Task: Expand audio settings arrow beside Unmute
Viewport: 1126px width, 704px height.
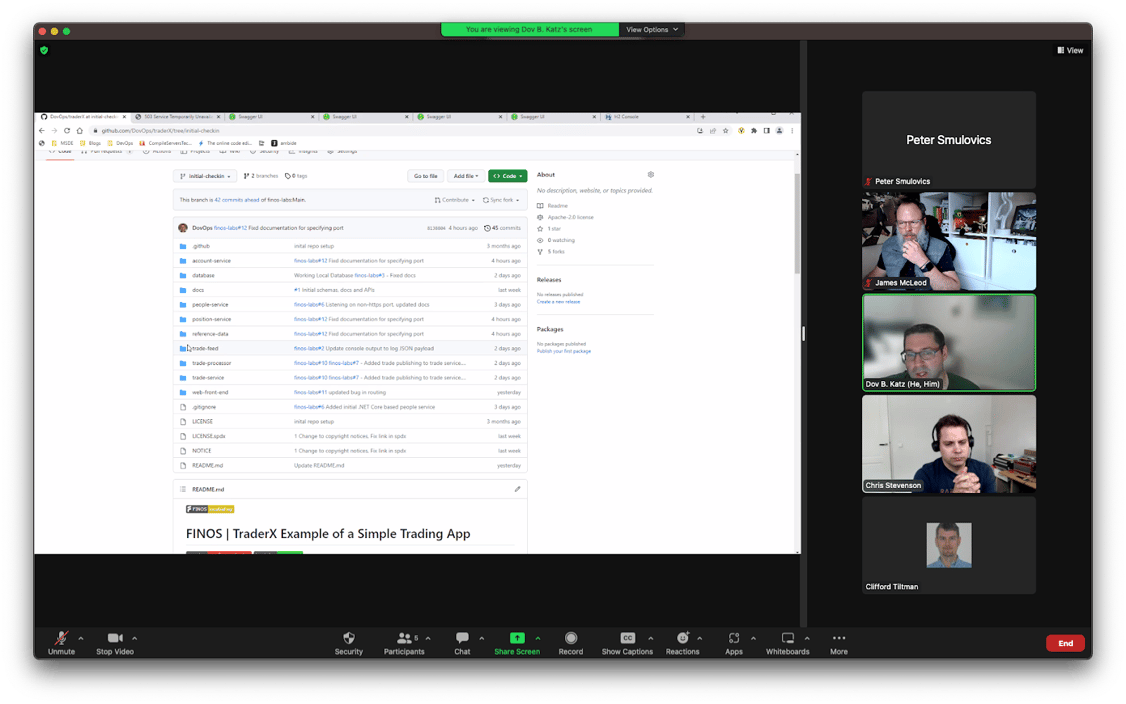Action: coord(81,638)
